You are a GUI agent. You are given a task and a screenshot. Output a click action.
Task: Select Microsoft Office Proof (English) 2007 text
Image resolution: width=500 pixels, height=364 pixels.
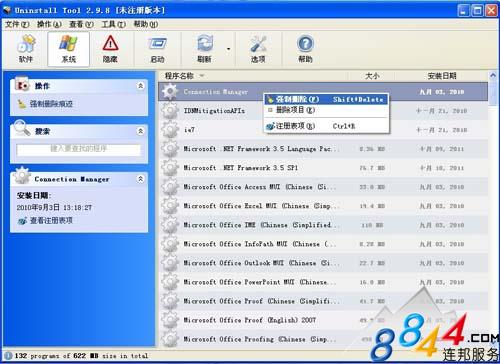(x=250, y=320)
